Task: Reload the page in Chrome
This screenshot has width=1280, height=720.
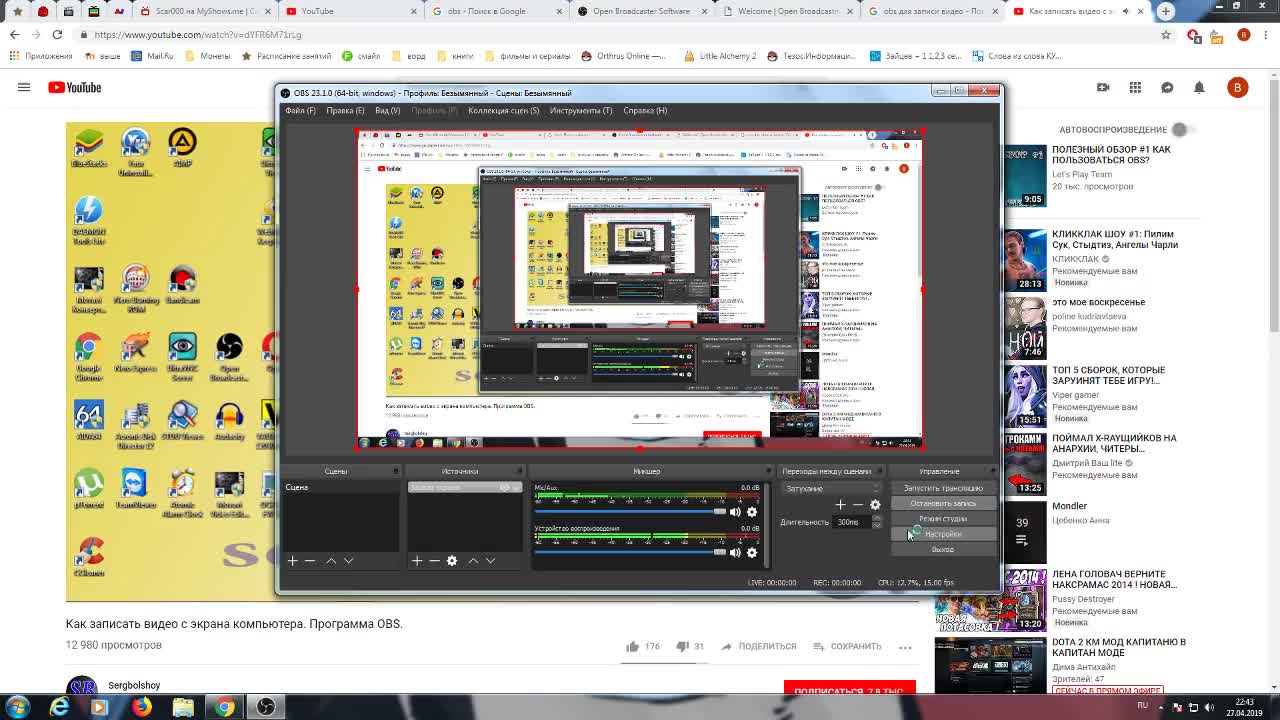Action: (x=57, y=34)
